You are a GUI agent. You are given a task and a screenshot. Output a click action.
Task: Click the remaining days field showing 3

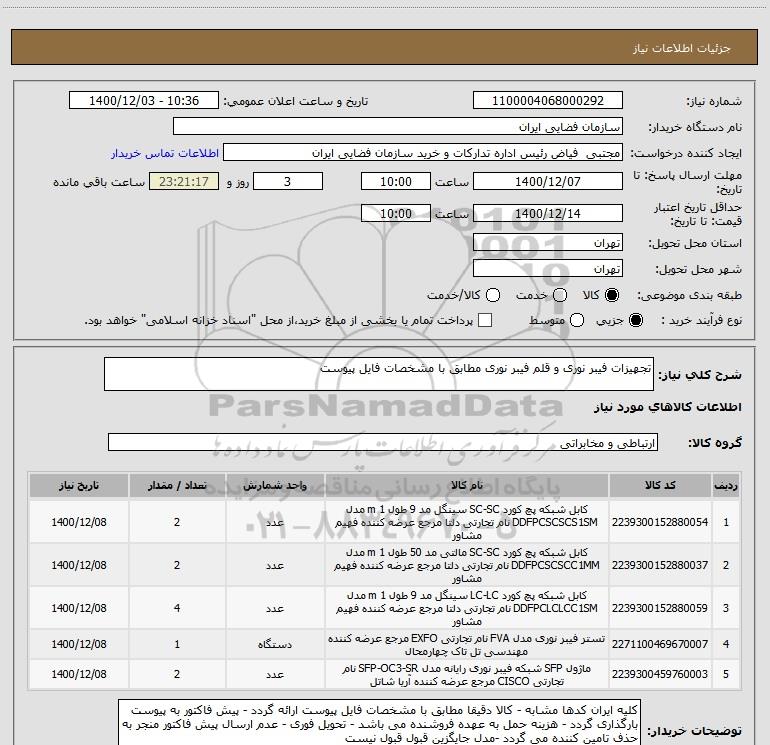288,182
